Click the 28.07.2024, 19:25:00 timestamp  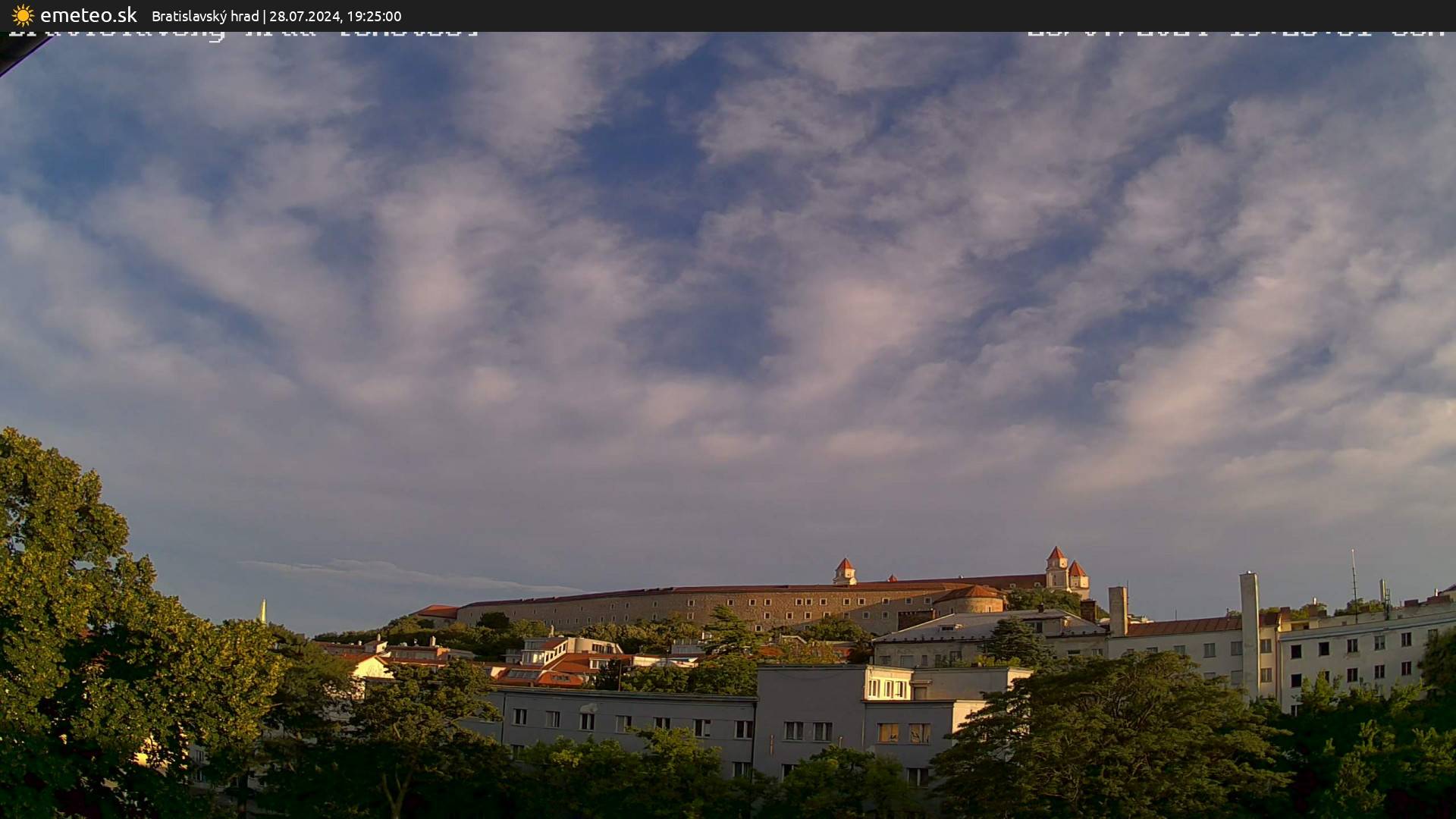pyautogui.click(x=335, y=16)
